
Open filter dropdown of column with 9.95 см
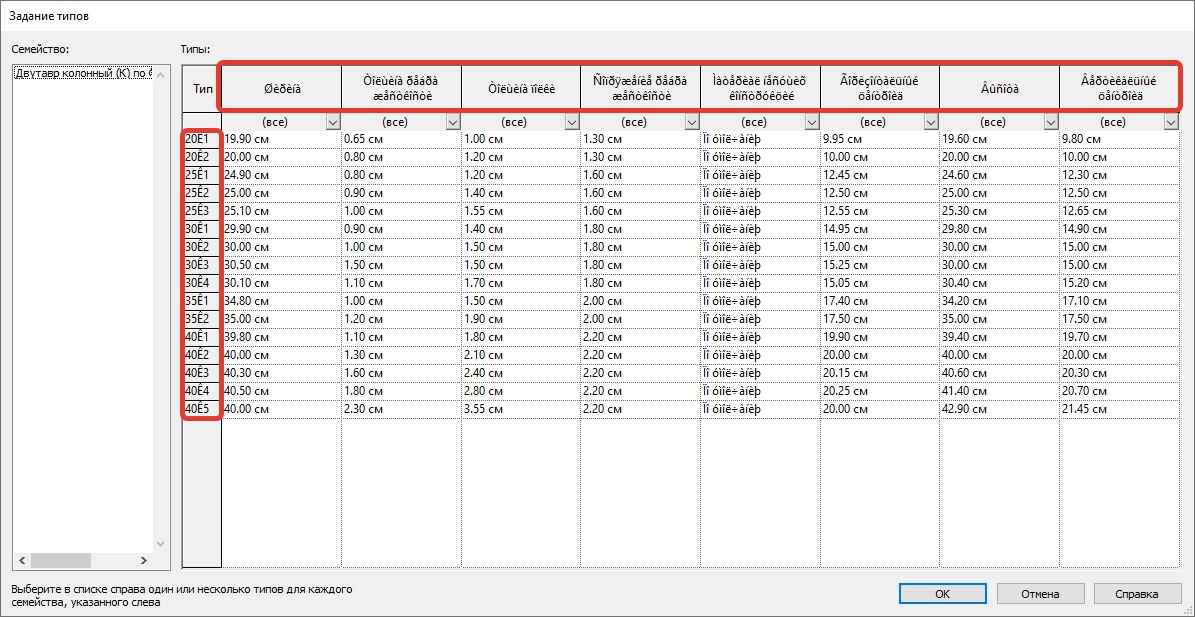pyautogui.click(x=931, y=122)
